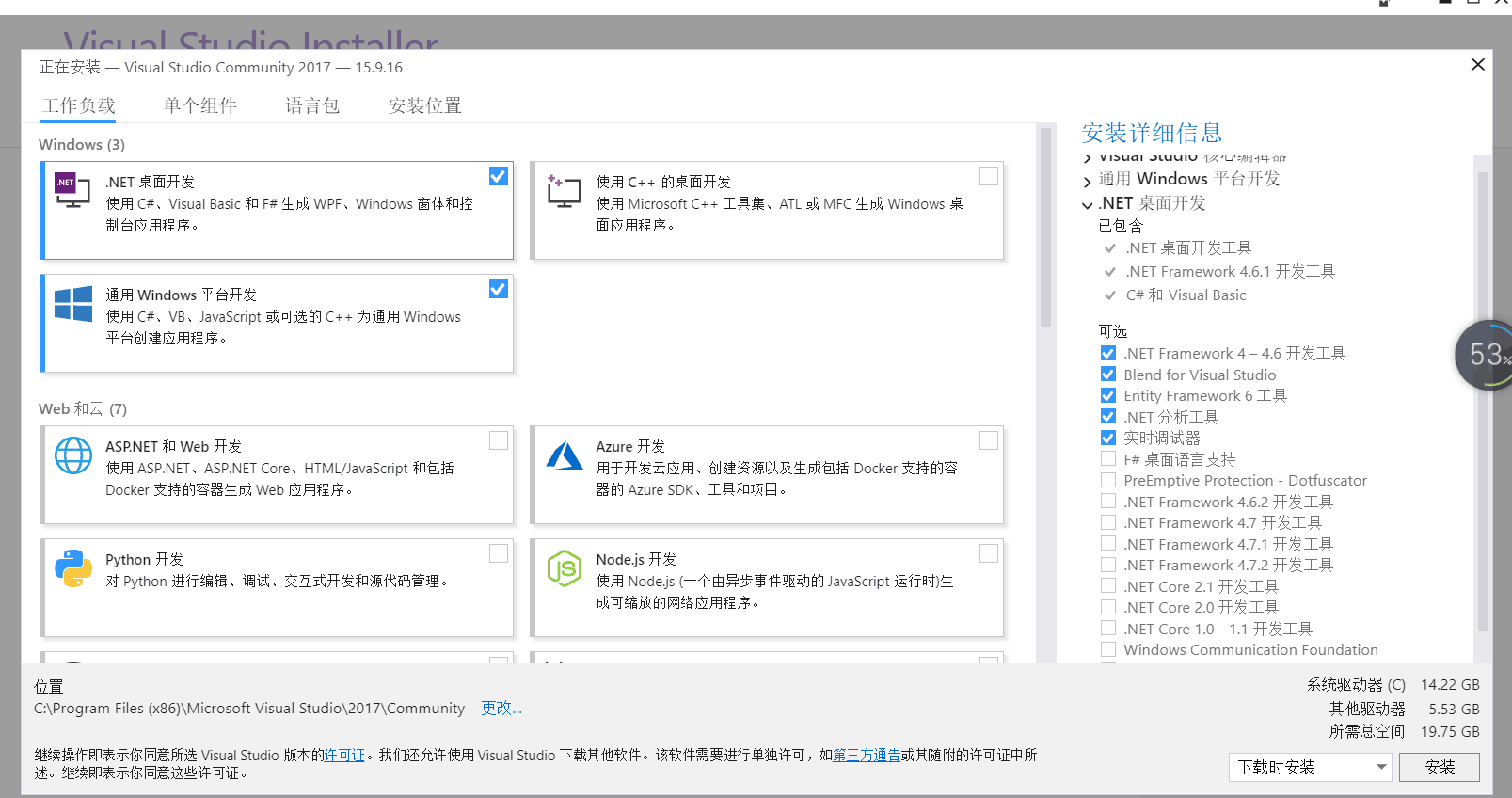
Task: Click the 53% progress circle indicator
Action: pos(1485,355)
